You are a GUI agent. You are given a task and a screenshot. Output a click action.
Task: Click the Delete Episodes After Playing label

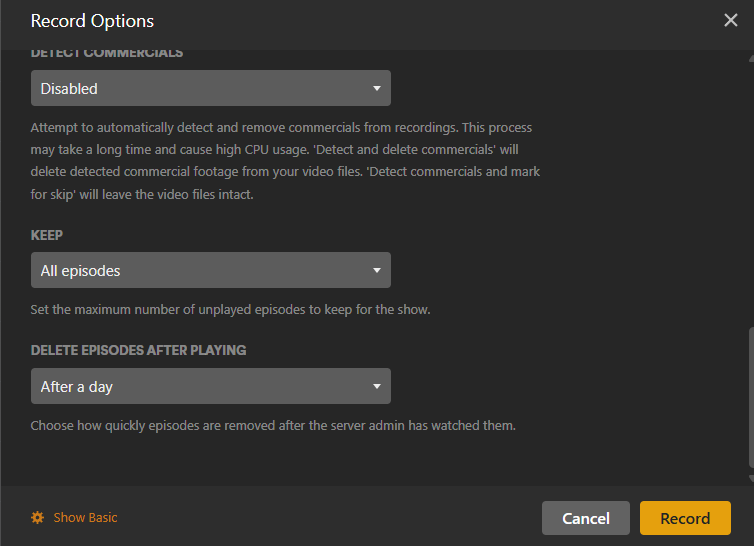(x=138, y=350)
